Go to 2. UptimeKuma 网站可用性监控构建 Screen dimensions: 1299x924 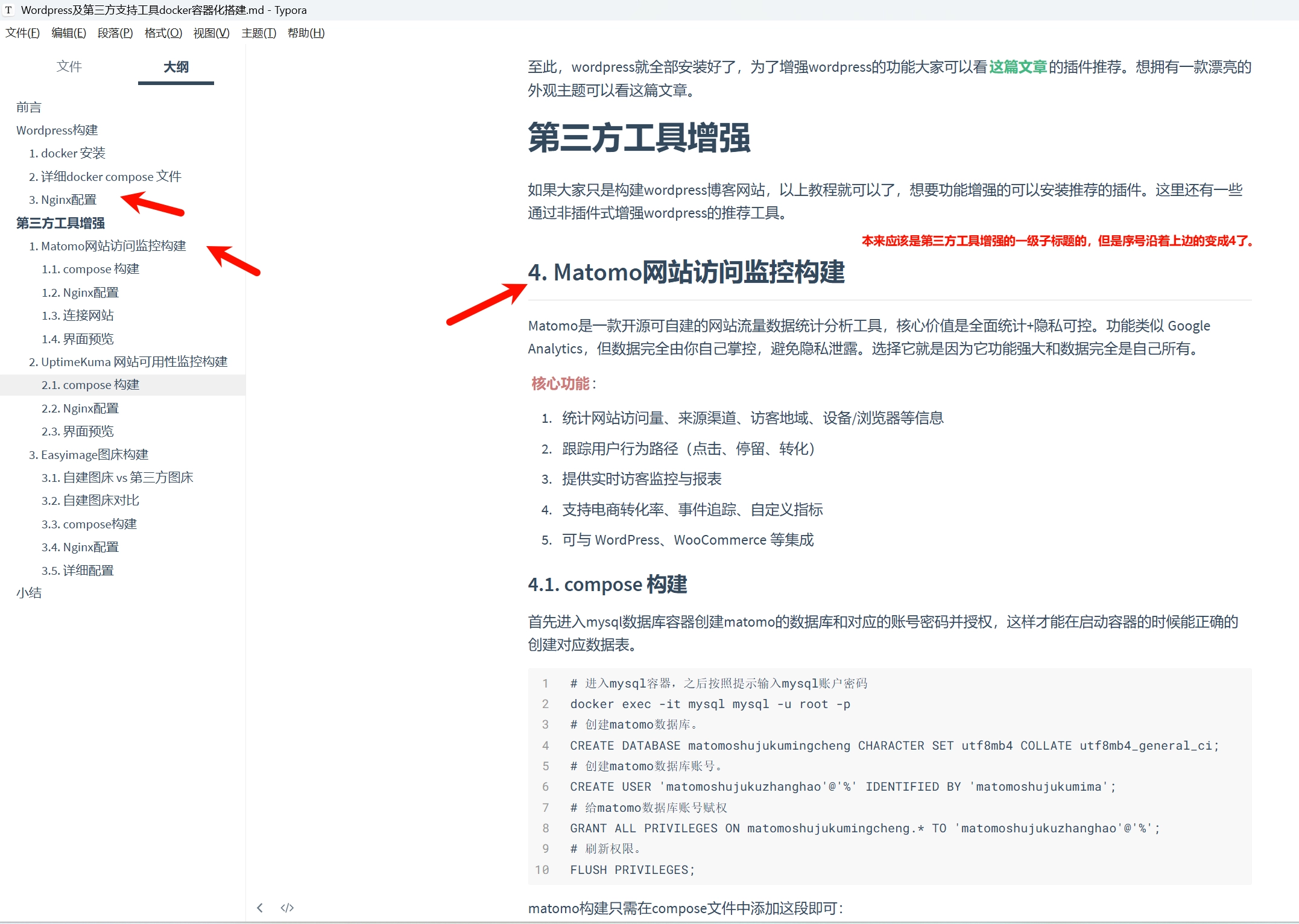click(128, 362)
